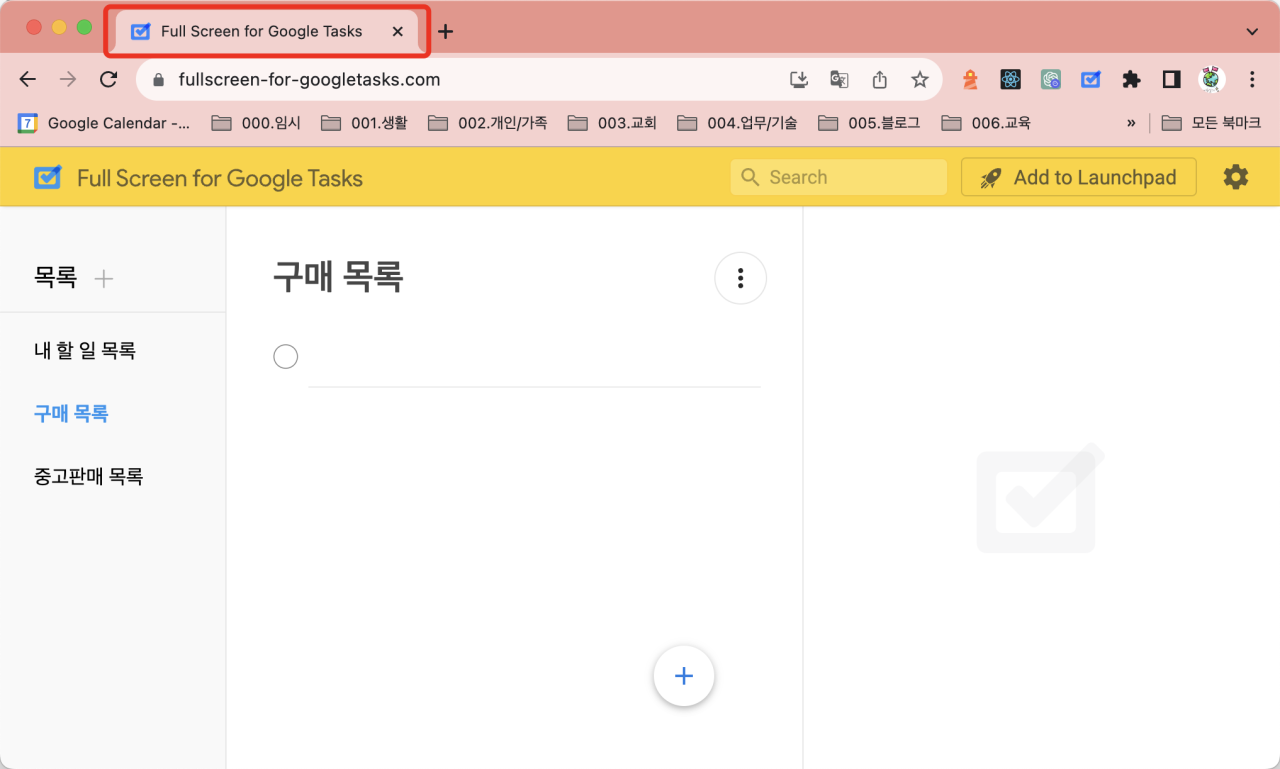Open the 006.교육 bookmark folder
This screenshot has width=1280, height=769.
coord(986,123)
